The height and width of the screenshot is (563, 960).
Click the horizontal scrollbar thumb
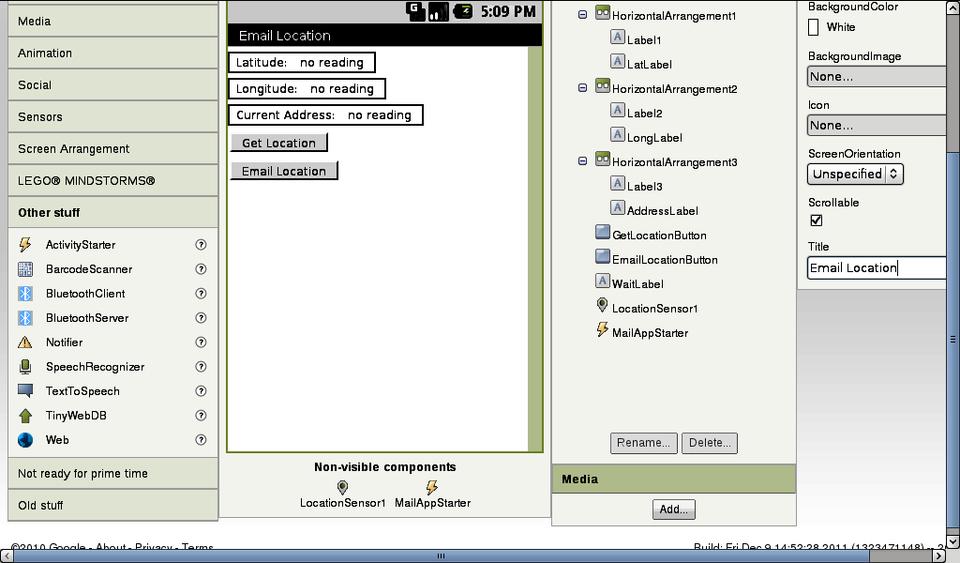442,556
